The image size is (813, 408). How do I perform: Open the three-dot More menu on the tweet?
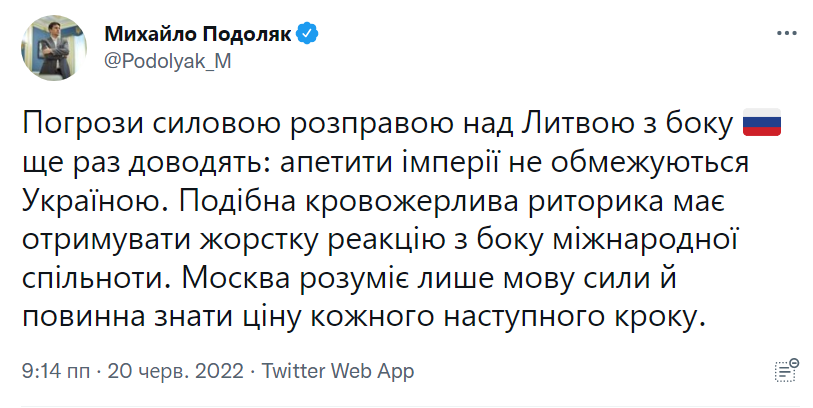tap(787, 34)
